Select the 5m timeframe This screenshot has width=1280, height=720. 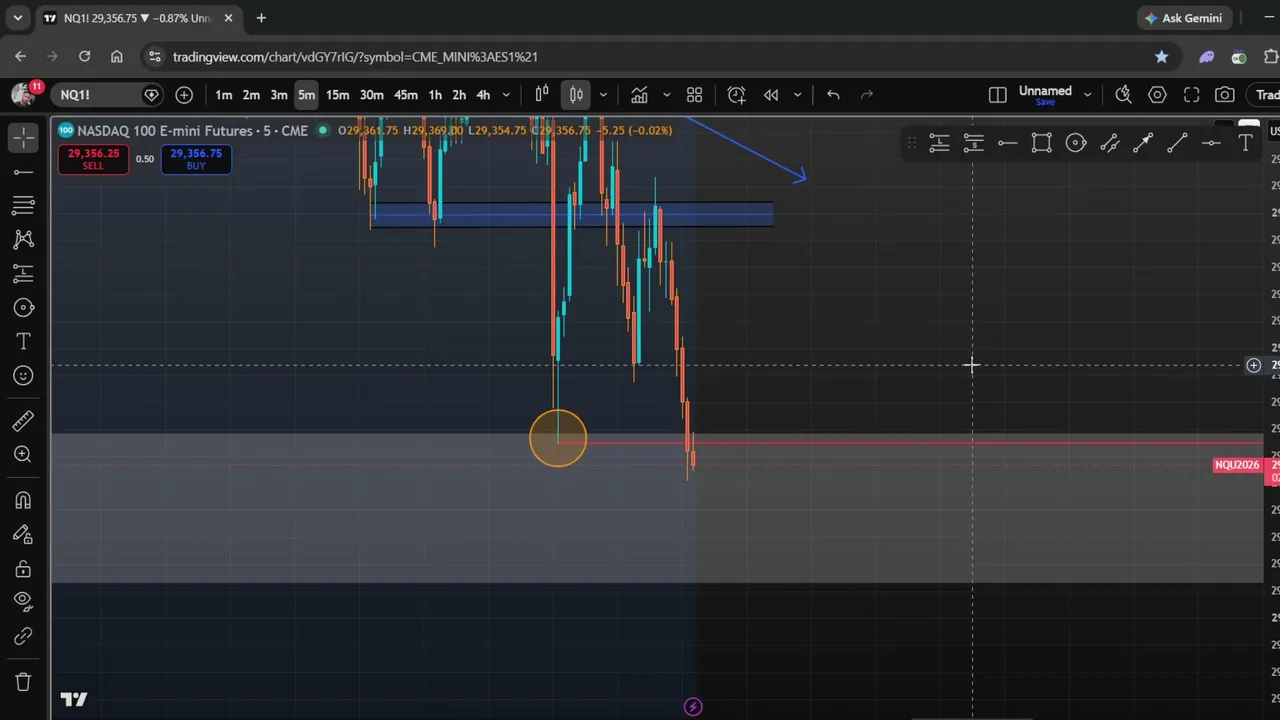point(306,95)
